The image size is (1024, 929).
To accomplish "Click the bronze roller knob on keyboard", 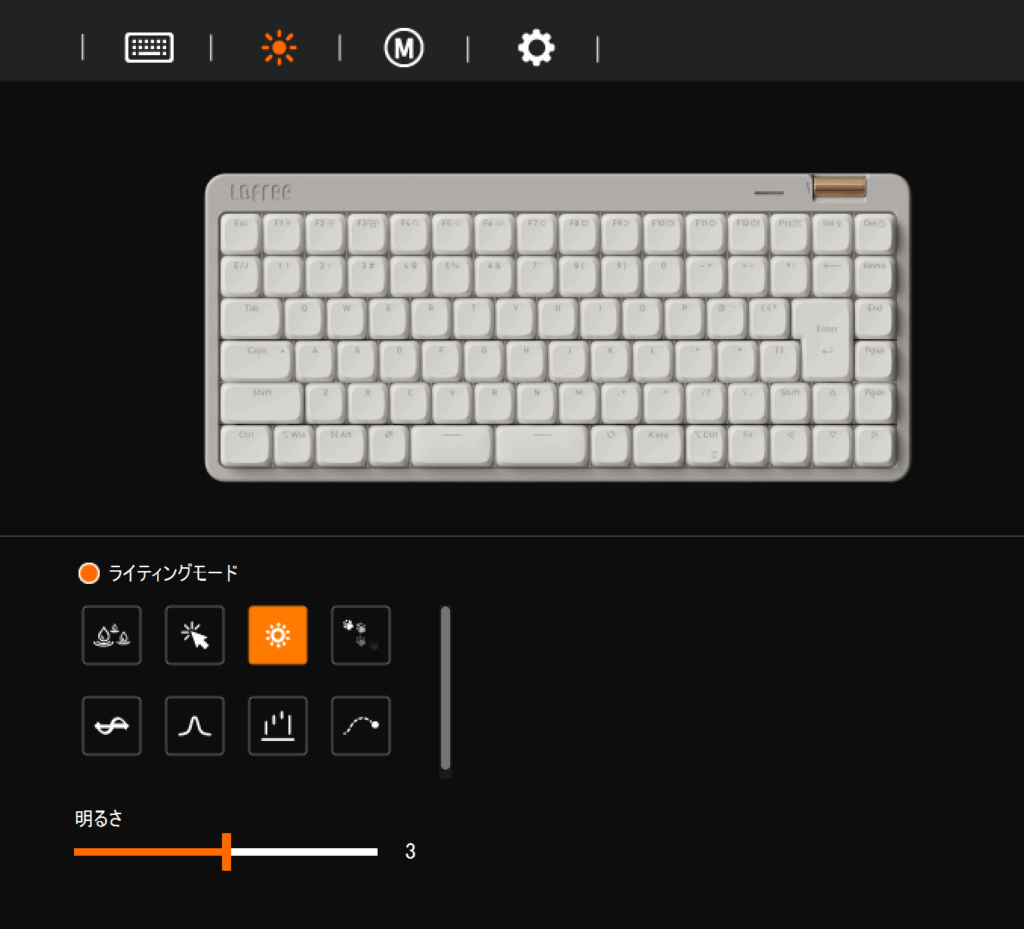I will pyautogui.click(x=839, y=187).
